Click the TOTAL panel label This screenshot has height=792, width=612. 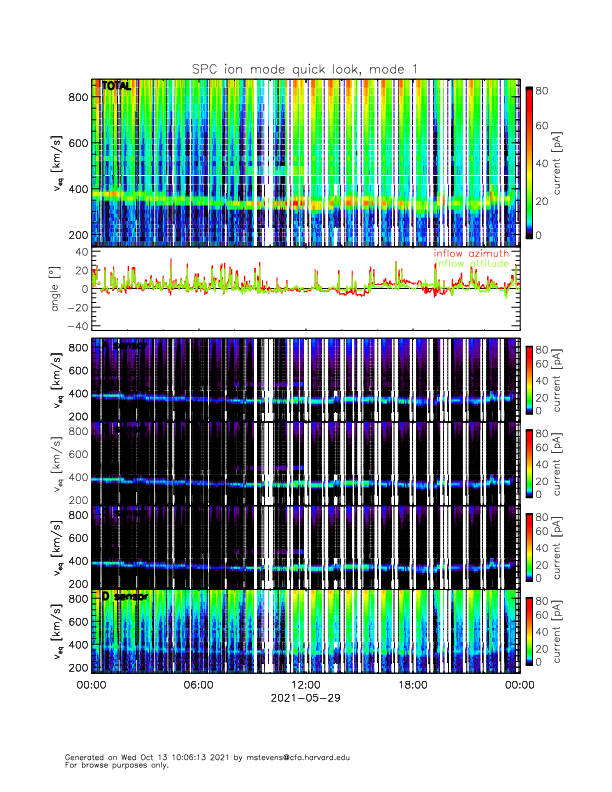116,87
